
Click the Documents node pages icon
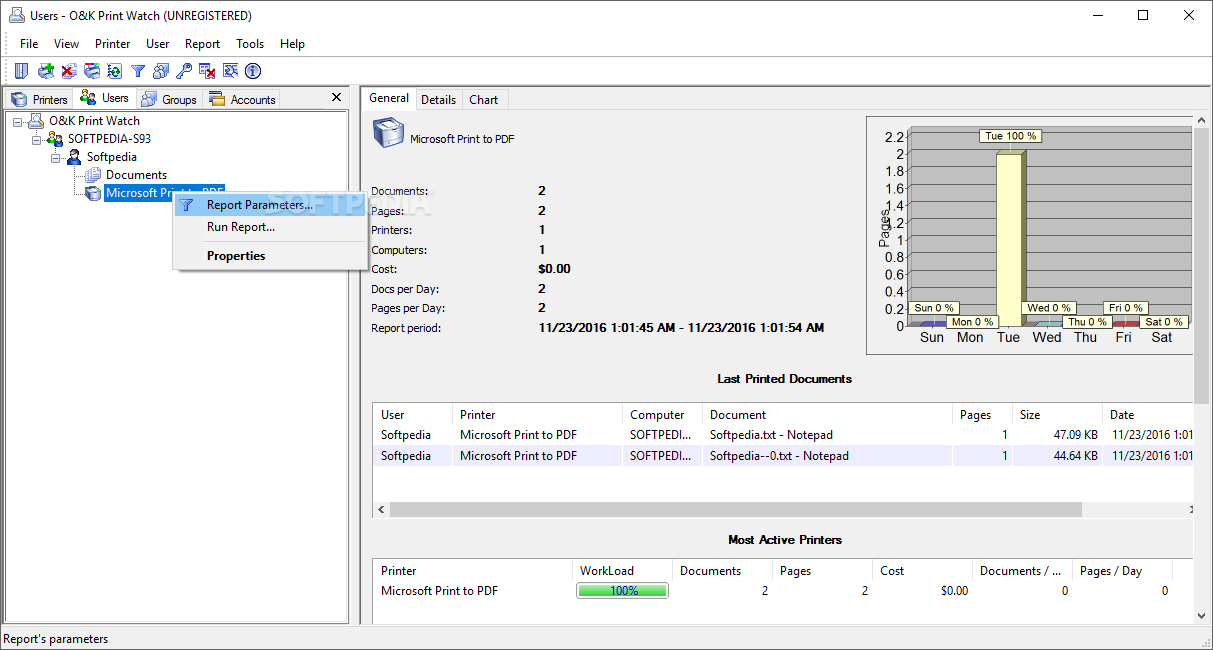click(x=93, y=175)
